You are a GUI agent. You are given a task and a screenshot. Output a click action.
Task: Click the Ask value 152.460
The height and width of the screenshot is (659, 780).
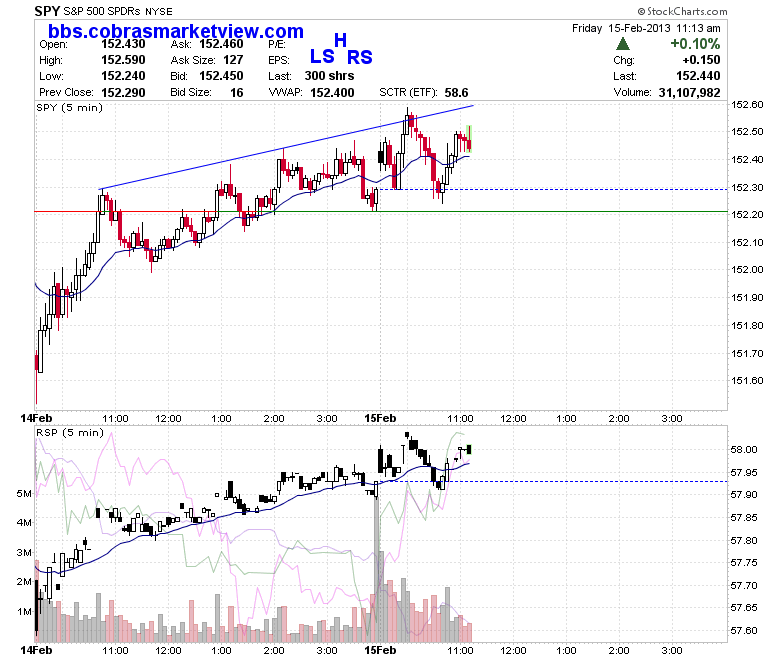click(x=221, y=44)
